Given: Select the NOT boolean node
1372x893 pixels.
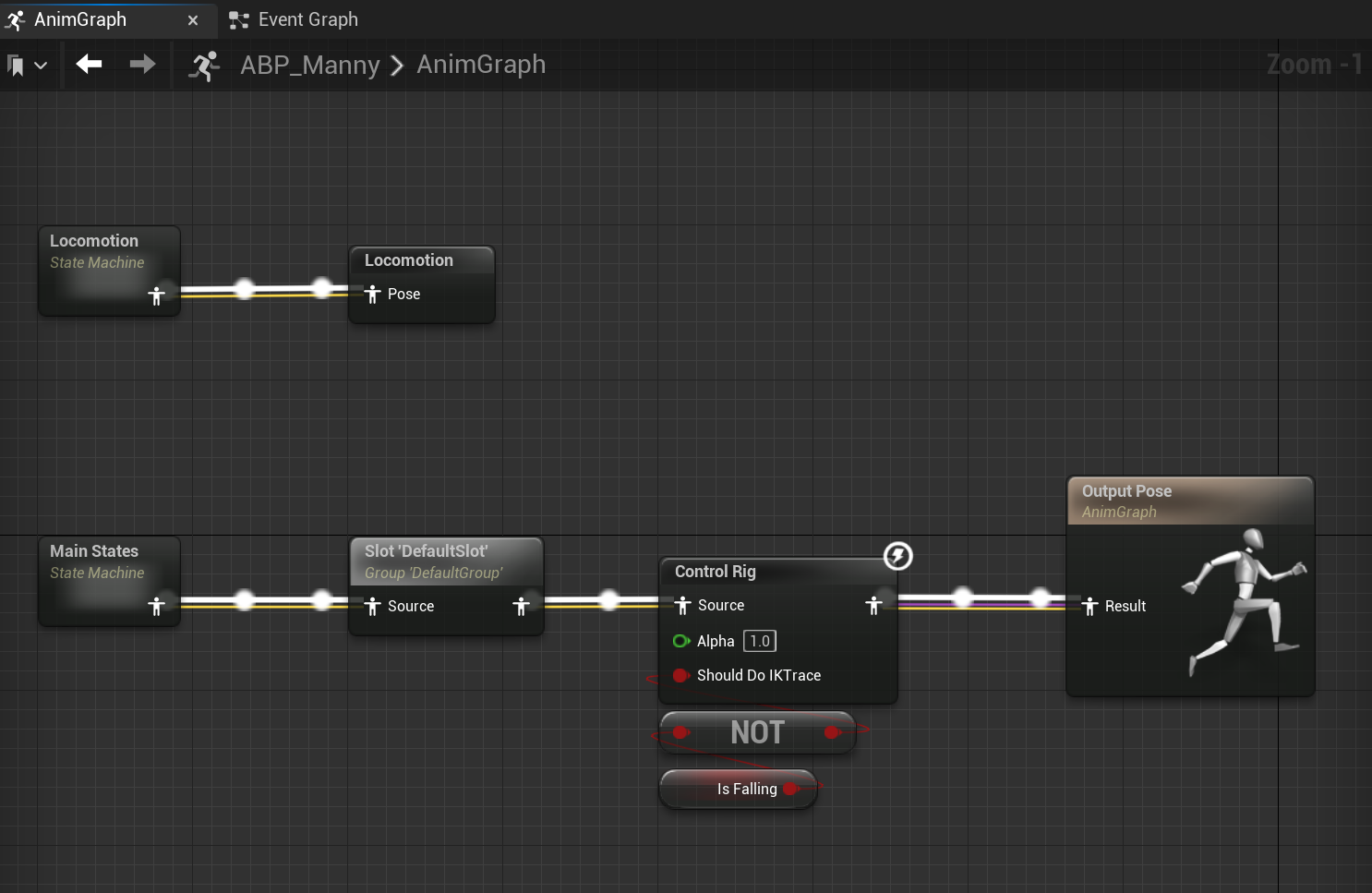Looking at the screenshot, I should coord(757,732).
